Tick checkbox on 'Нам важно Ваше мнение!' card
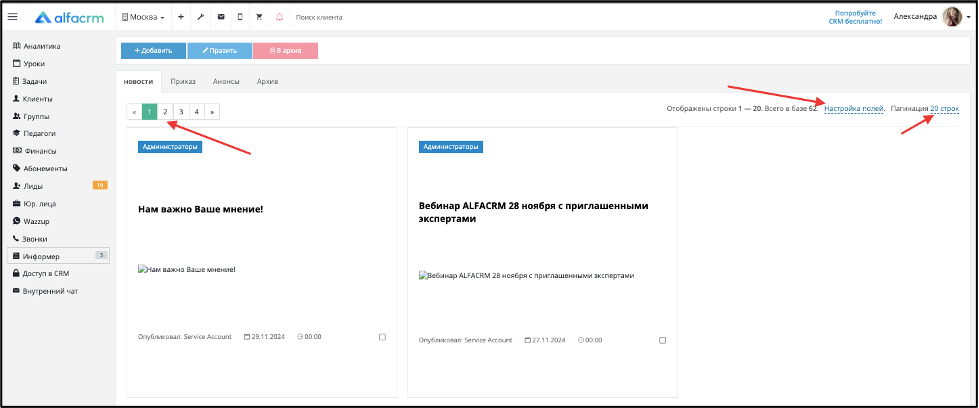Screen dimensions: 979x408 (382, 337)
